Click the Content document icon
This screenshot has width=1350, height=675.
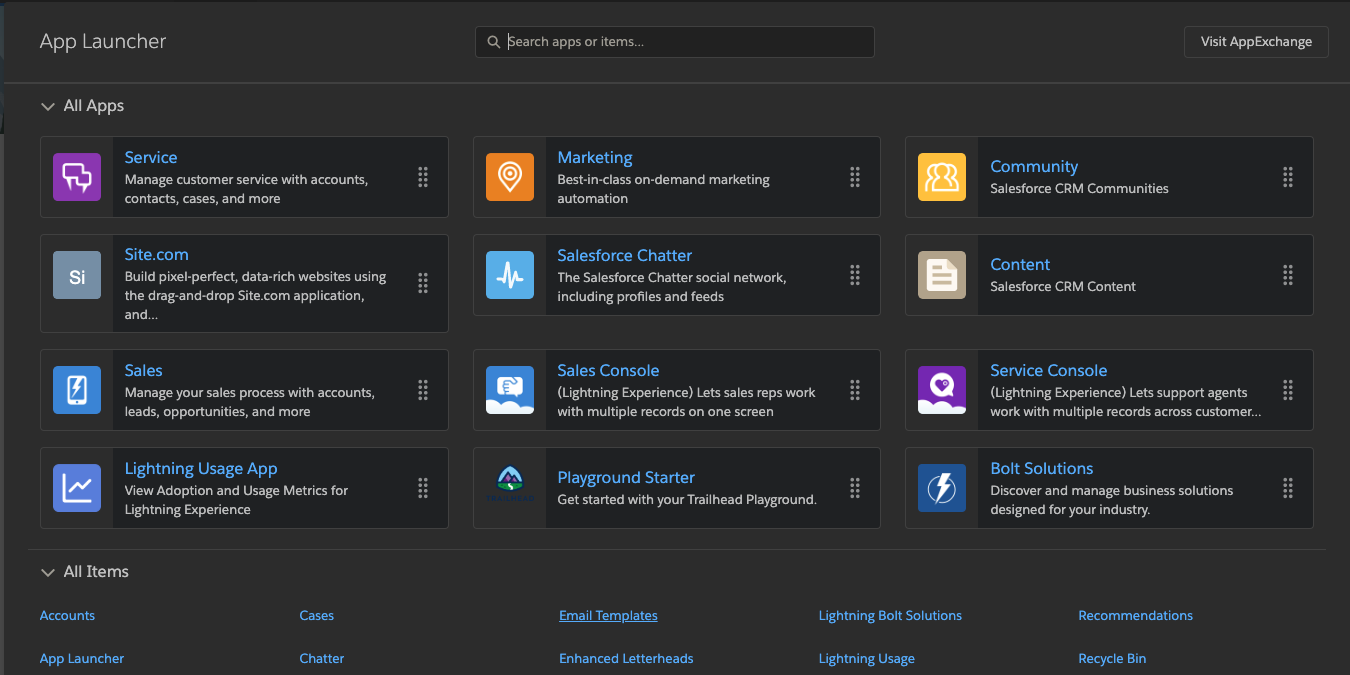(942, 275)
